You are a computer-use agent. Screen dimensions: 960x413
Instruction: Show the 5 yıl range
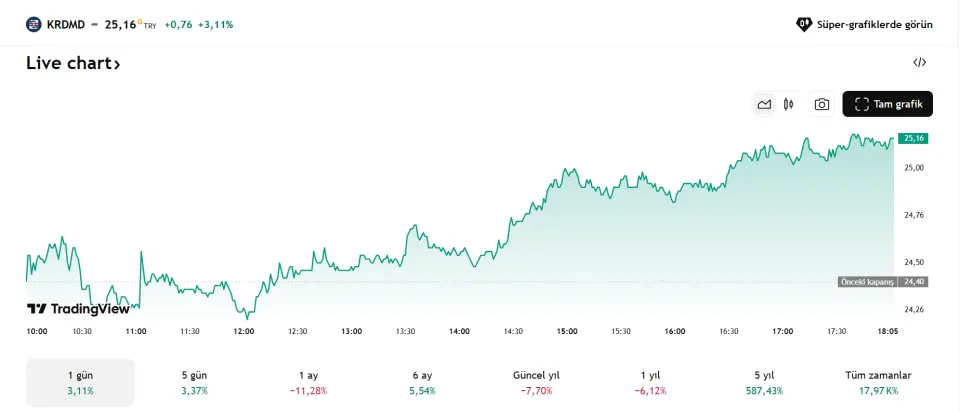click(764, 382)
